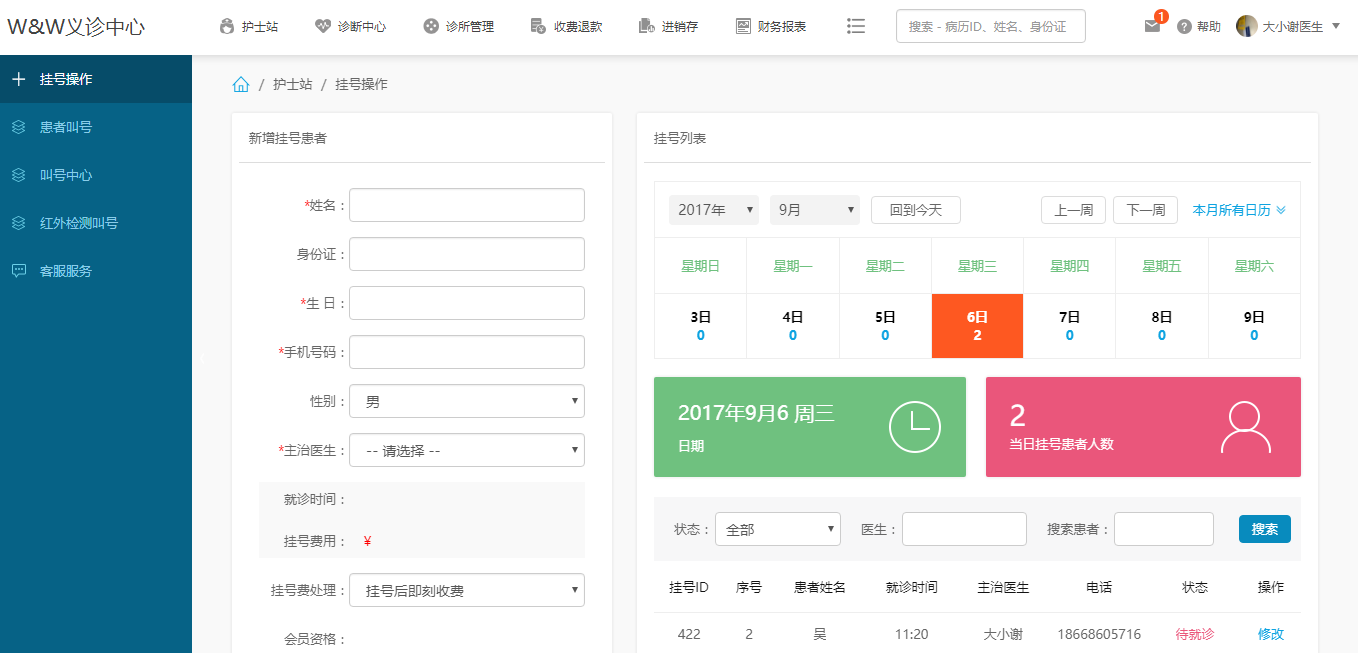Select 患者叫号 in the sidebar
This screenshot has width=1358, height=653.
click(x=96, y=127)
